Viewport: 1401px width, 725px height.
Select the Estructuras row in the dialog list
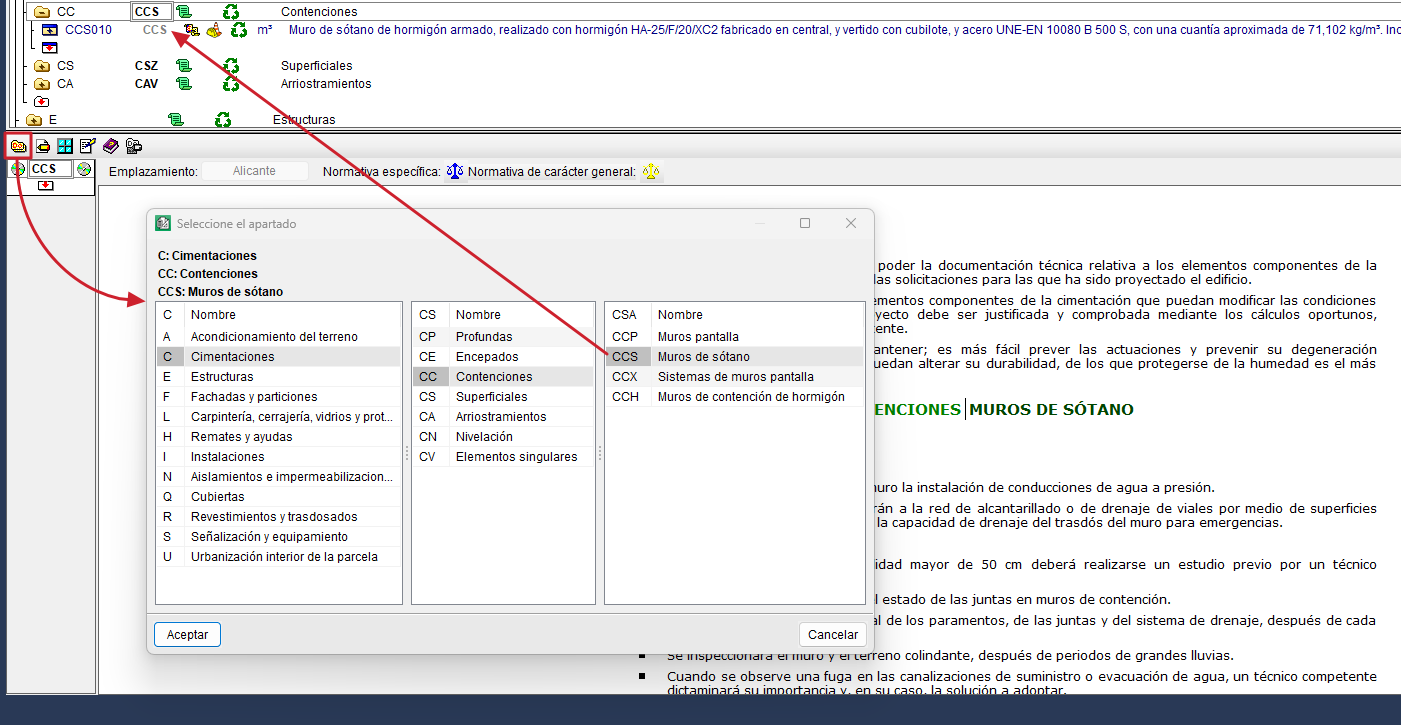click(279, 377)
